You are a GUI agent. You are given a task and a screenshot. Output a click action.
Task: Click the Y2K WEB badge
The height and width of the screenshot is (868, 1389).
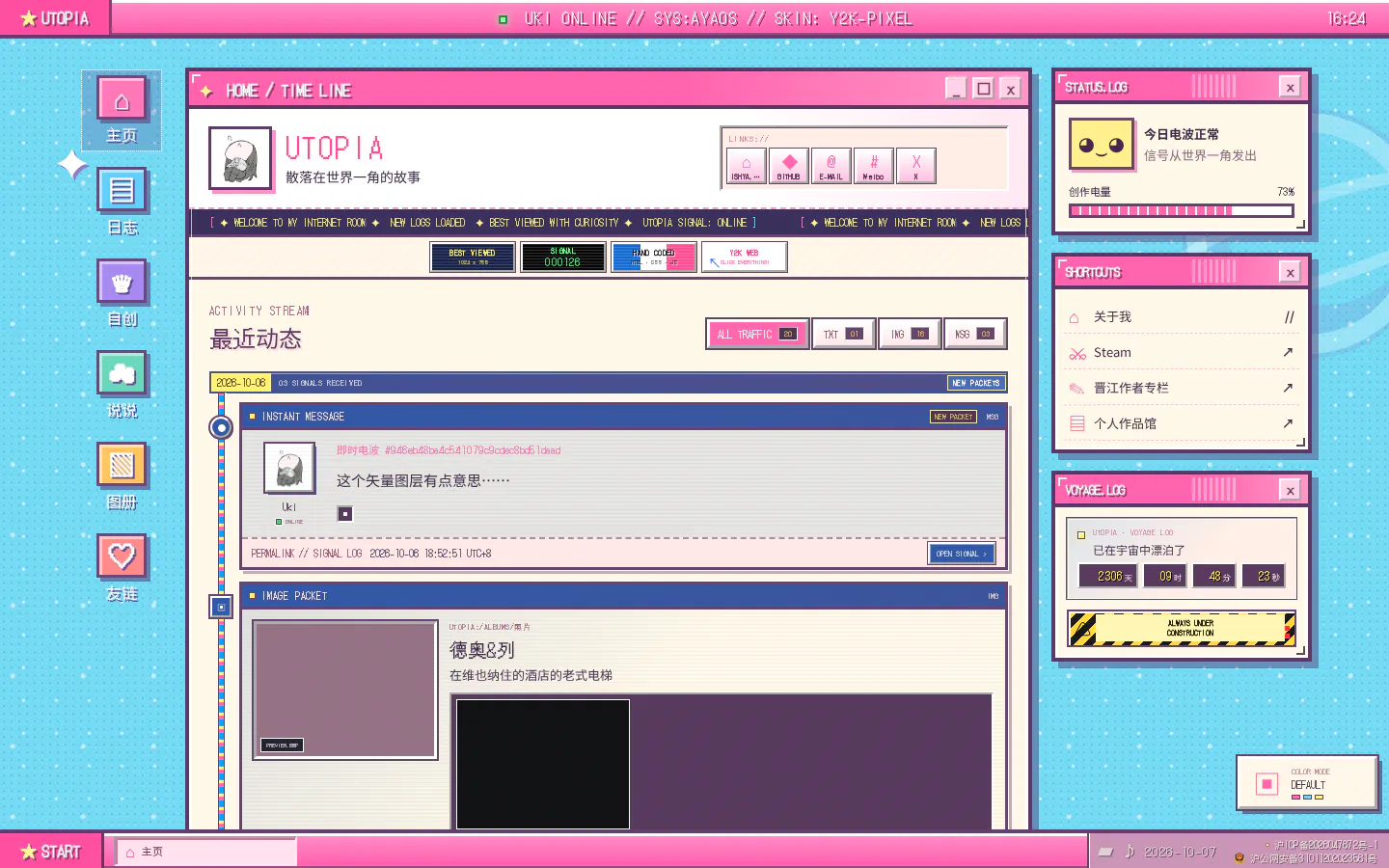744,257
